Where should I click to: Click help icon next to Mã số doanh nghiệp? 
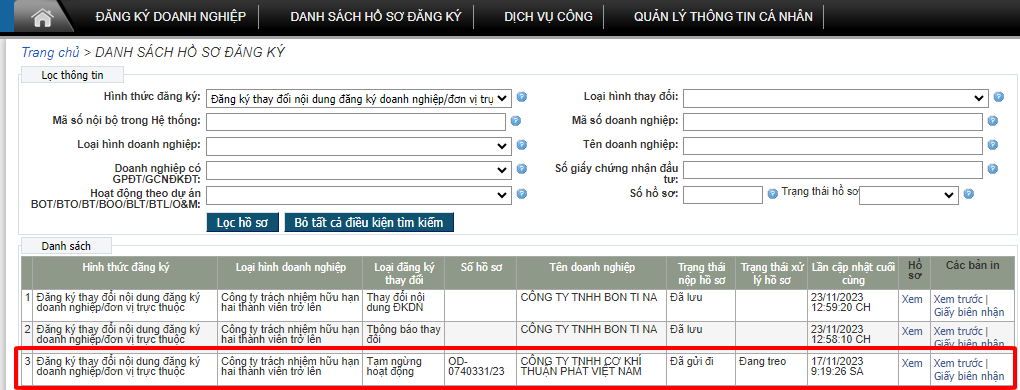pyautogui.click(x=993, y=121)
